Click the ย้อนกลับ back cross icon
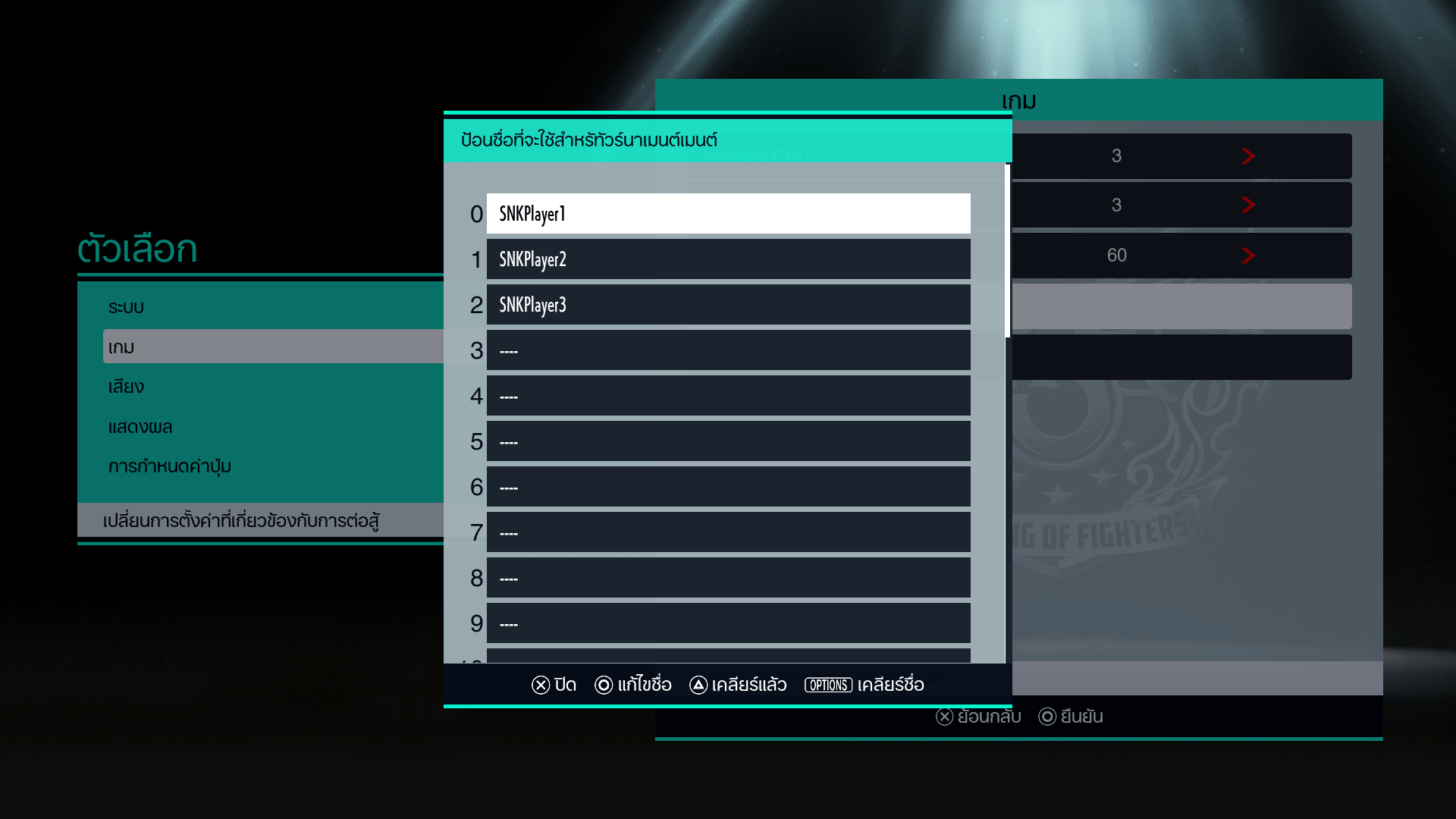Image resolution: width=1456 pixels, height=819 pixels. 945,717
